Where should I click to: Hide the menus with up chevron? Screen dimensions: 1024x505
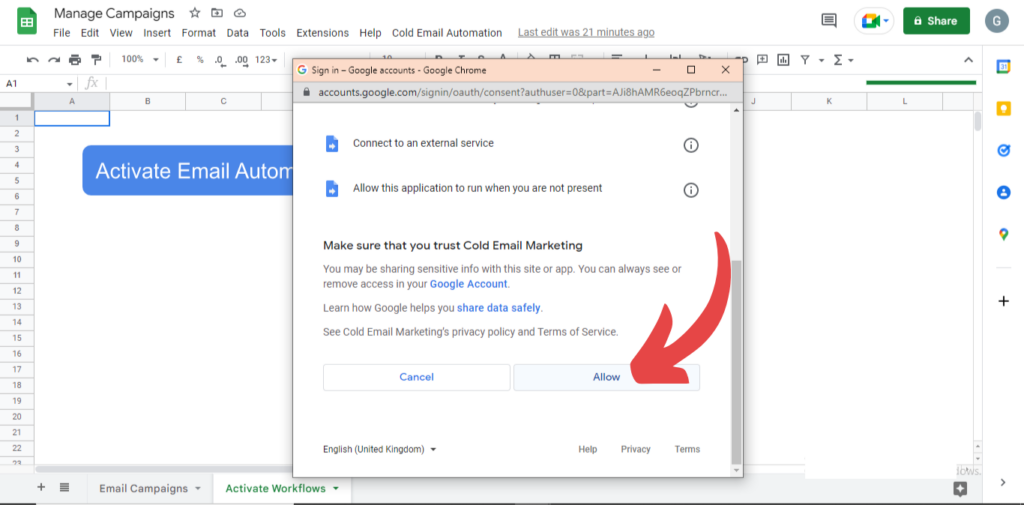(x=968, y=59)
